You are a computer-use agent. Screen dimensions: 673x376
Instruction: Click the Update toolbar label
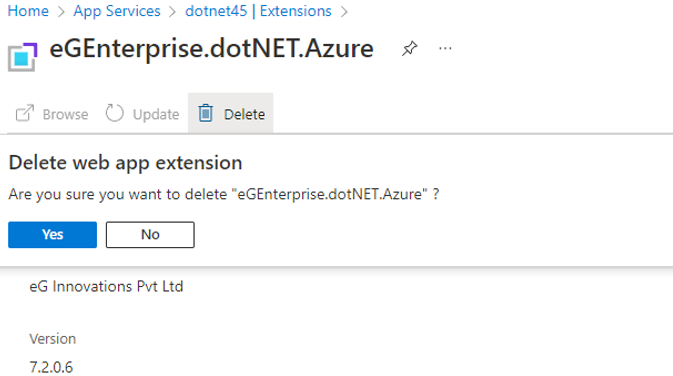pos(156,114)
